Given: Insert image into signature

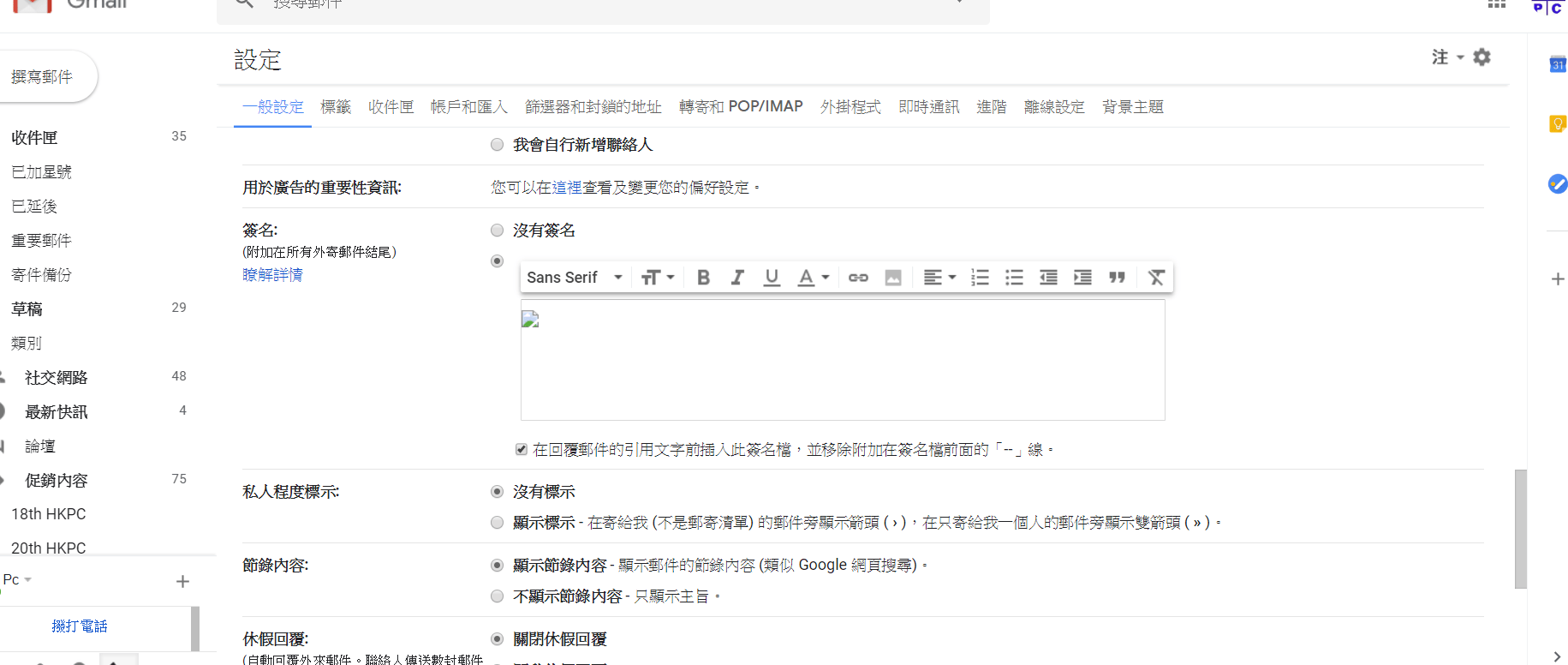Looking at the screenshot, I should (x=893, y=278).
